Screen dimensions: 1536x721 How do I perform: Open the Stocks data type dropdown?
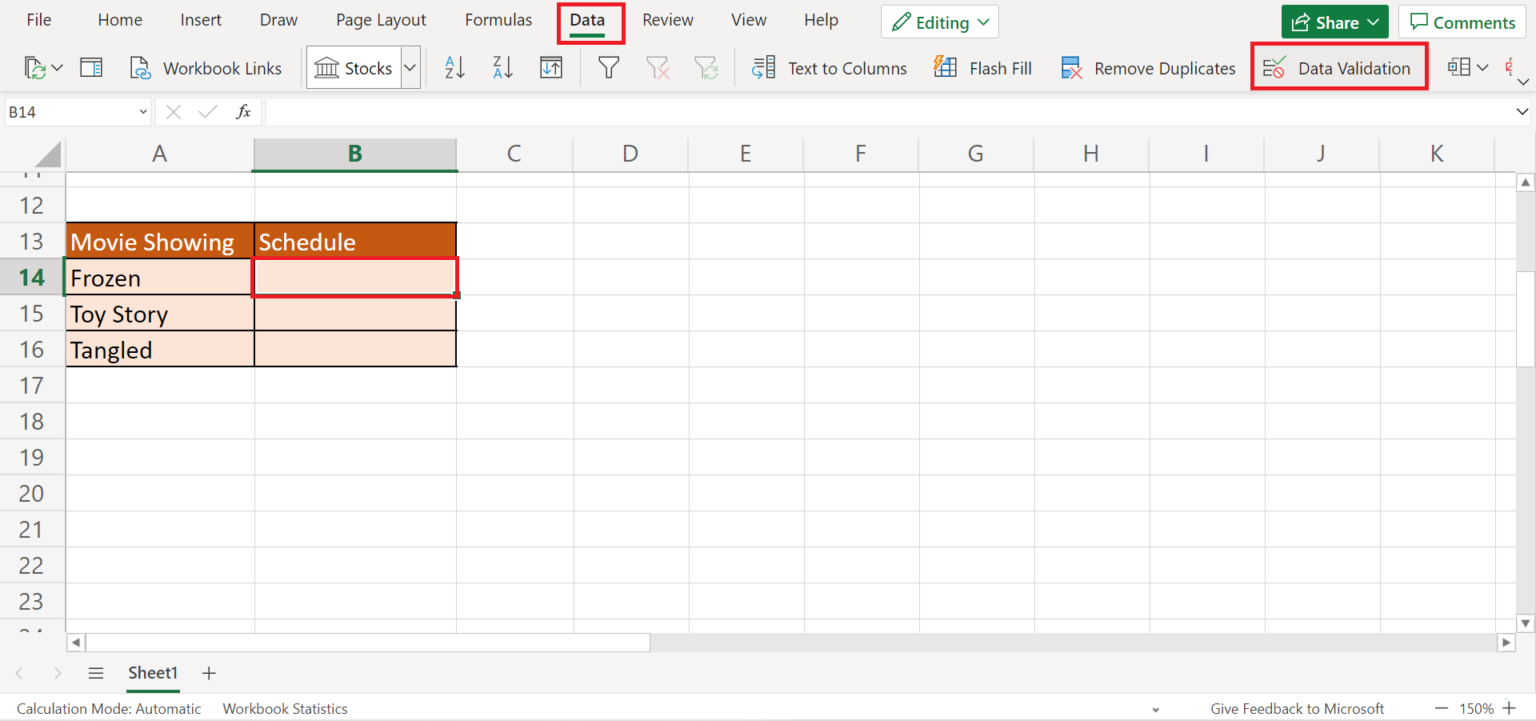click(410, 67)
